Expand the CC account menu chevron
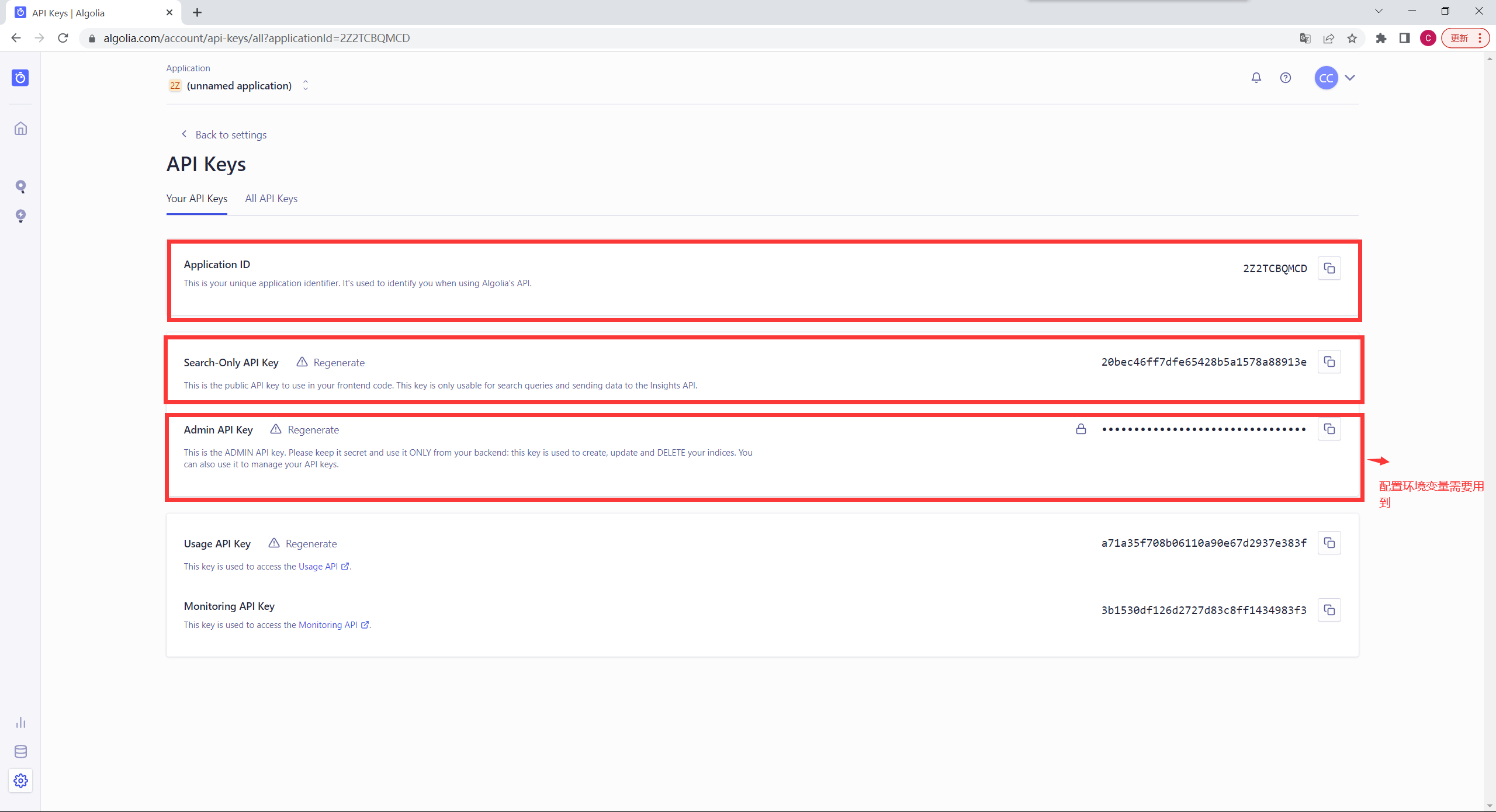 pos(1349,78)
